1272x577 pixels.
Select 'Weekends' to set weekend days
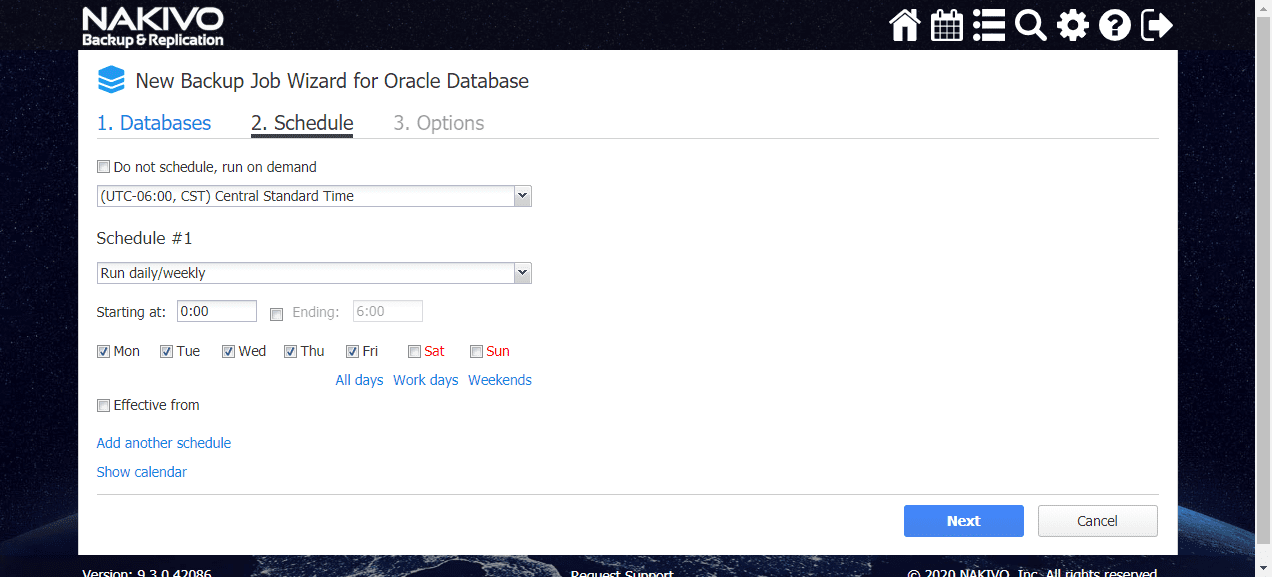[x=499, y=380]
